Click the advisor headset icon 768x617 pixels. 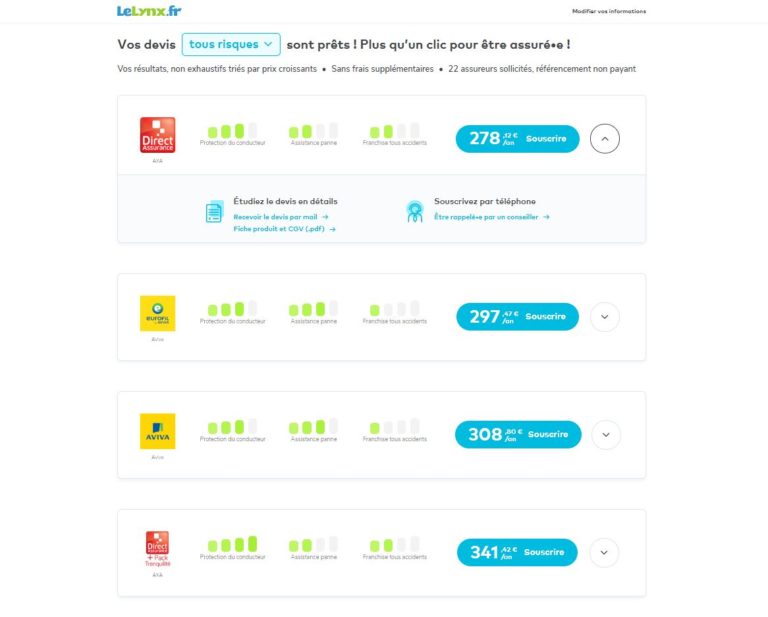click(415, 212)
